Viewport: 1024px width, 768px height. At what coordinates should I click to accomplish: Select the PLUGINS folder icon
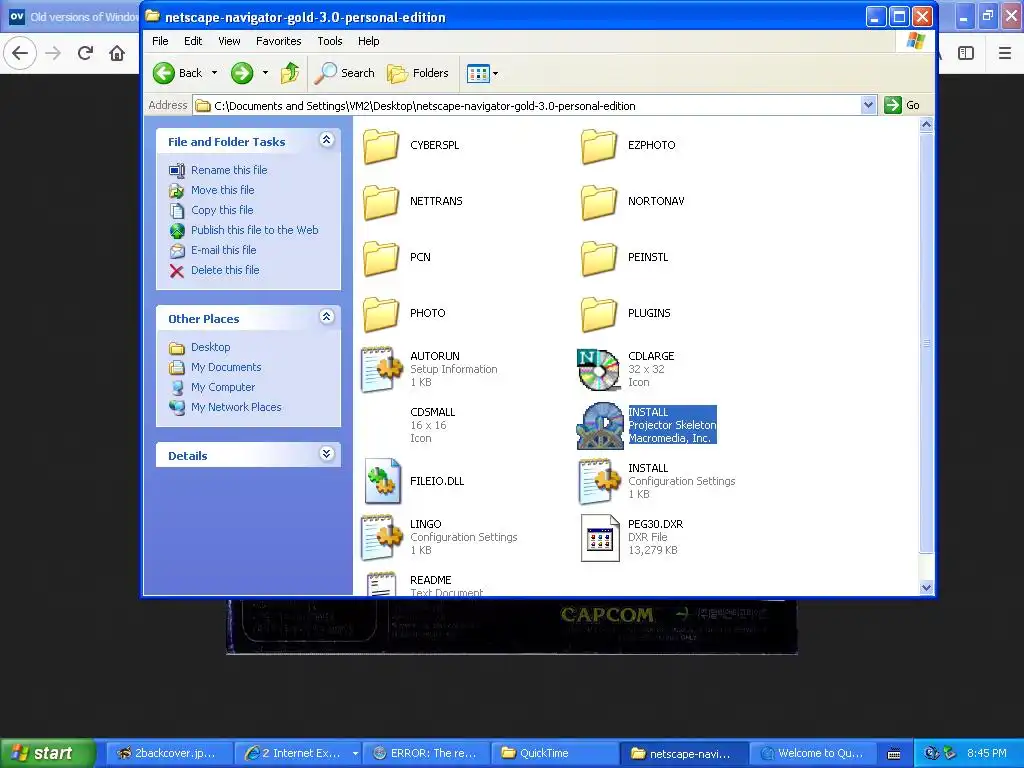pos(599,314)
